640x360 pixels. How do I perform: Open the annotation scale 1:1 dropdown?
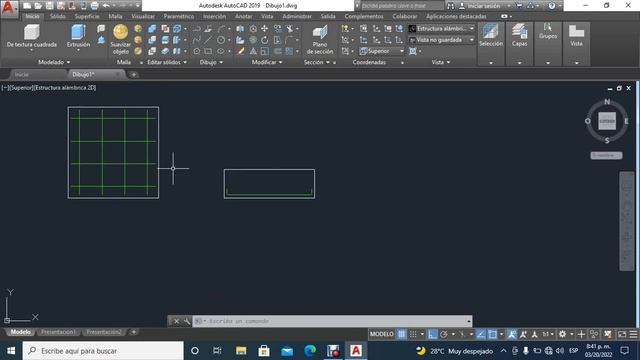(x=548, y=334)
